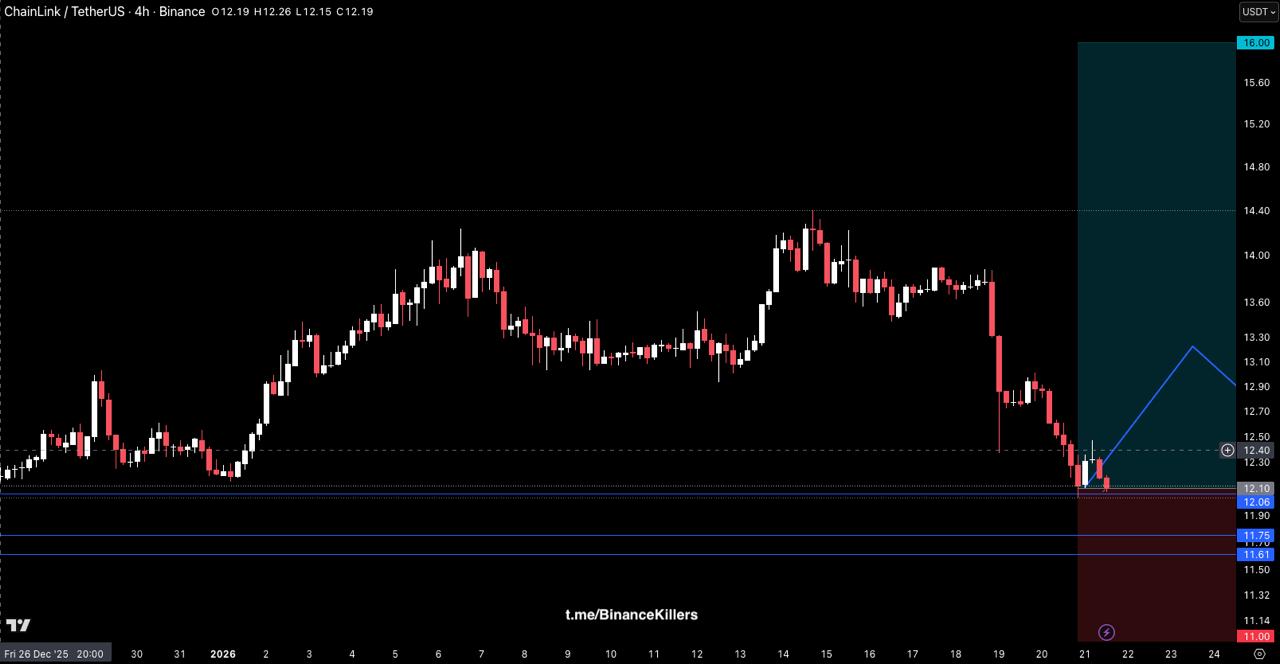Select the red 11.00 stop-loss price label
This screenshot has width=1280, height=664.
1254,637
